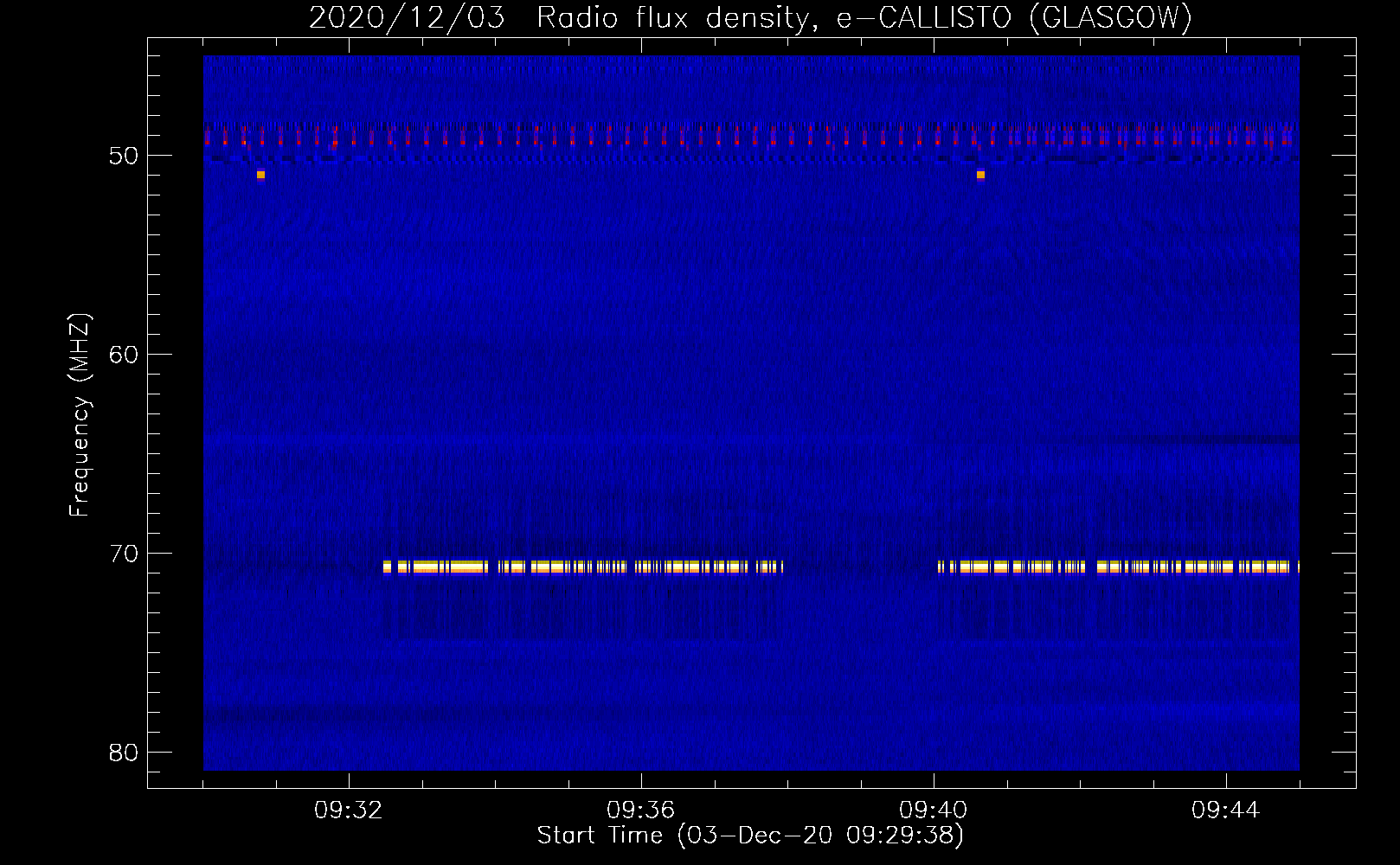Image resolution: width=1400 pixels, height=865 pixels.
Task: Click the y-axis tick label '80'
Action: point(124,753)
